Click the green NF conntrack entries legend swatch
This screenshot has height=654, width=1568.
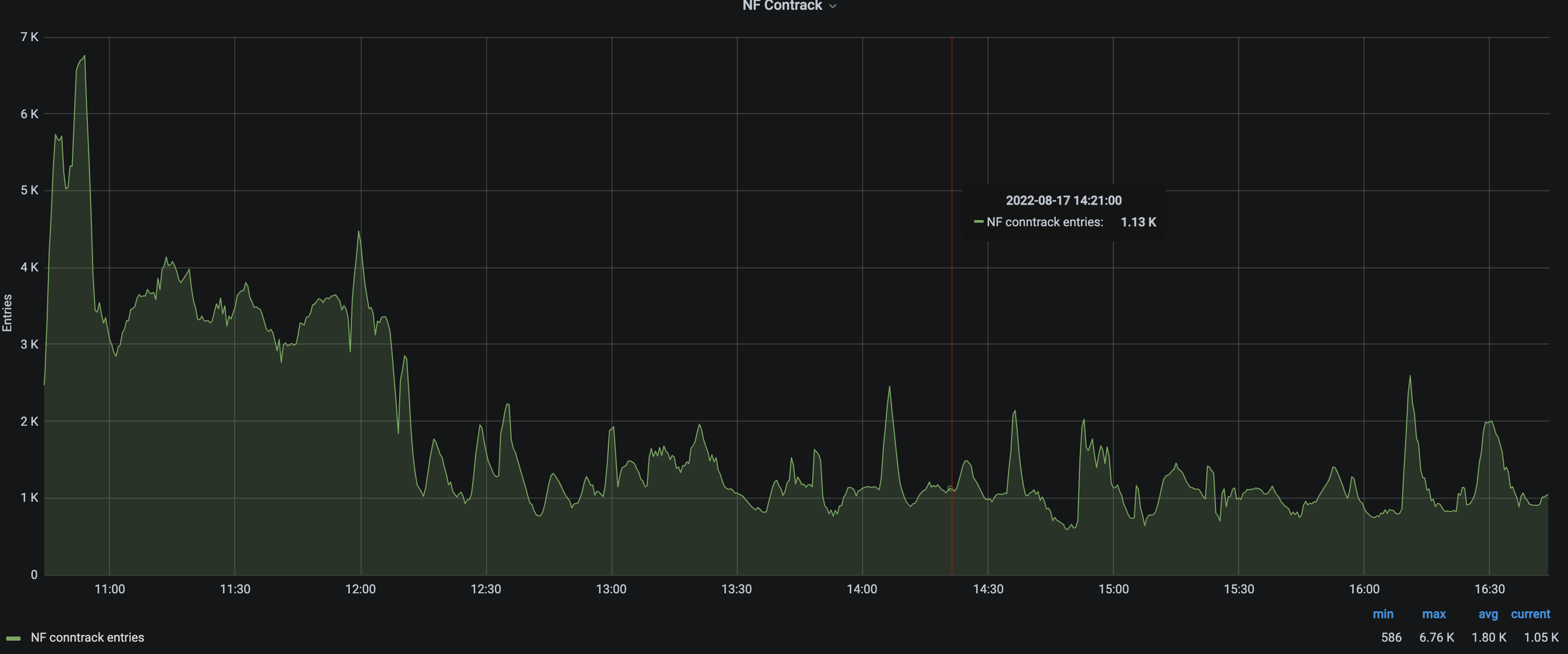13,638
